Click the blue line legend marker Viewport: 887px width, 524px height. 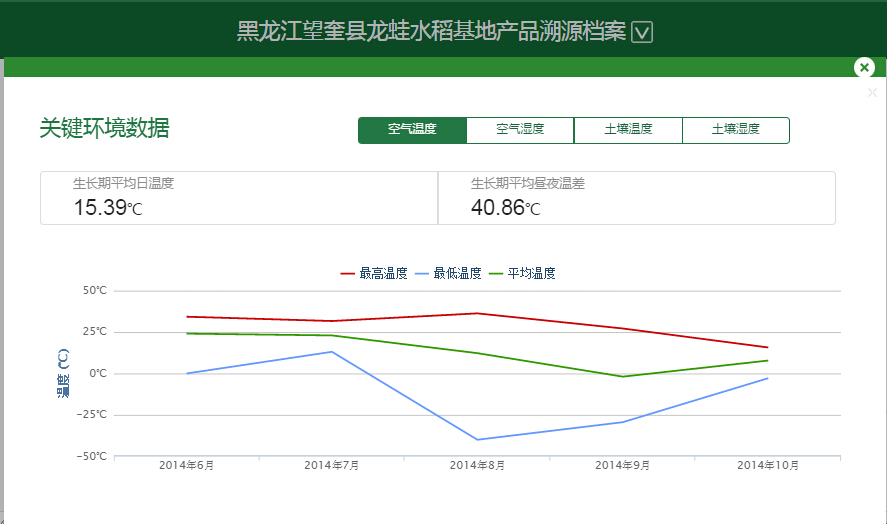[422, 273]
